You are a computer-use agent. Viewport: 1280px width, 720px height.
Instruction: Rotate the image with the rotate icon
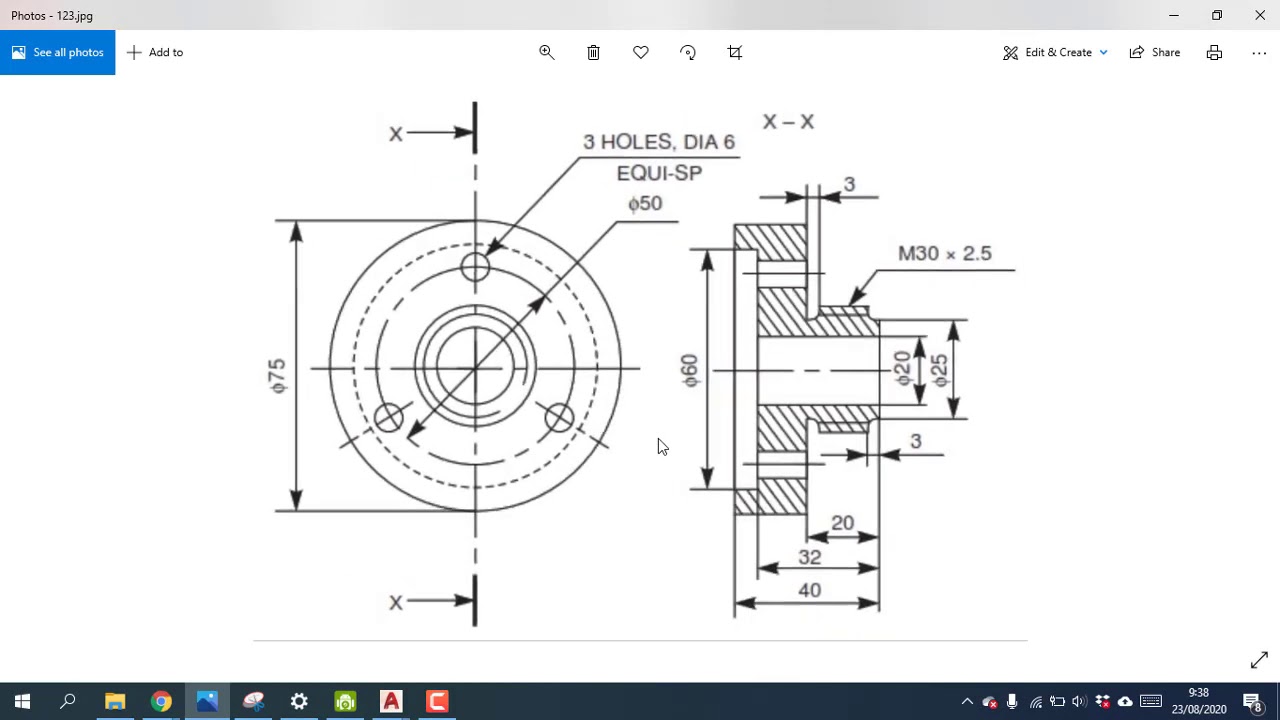pyautogui.click(x=687, y=52)
